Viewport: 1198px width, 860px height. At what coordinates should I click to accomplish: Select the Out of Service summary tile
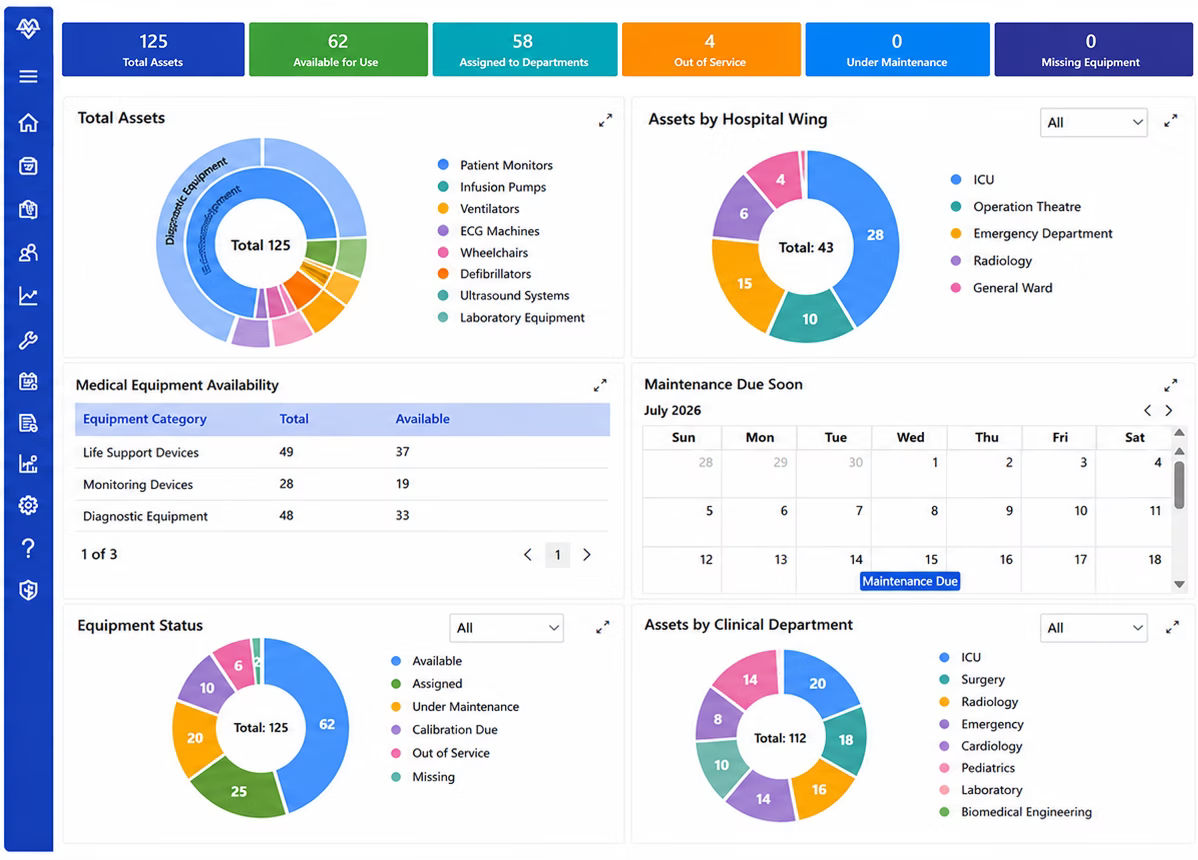(711, 50)
